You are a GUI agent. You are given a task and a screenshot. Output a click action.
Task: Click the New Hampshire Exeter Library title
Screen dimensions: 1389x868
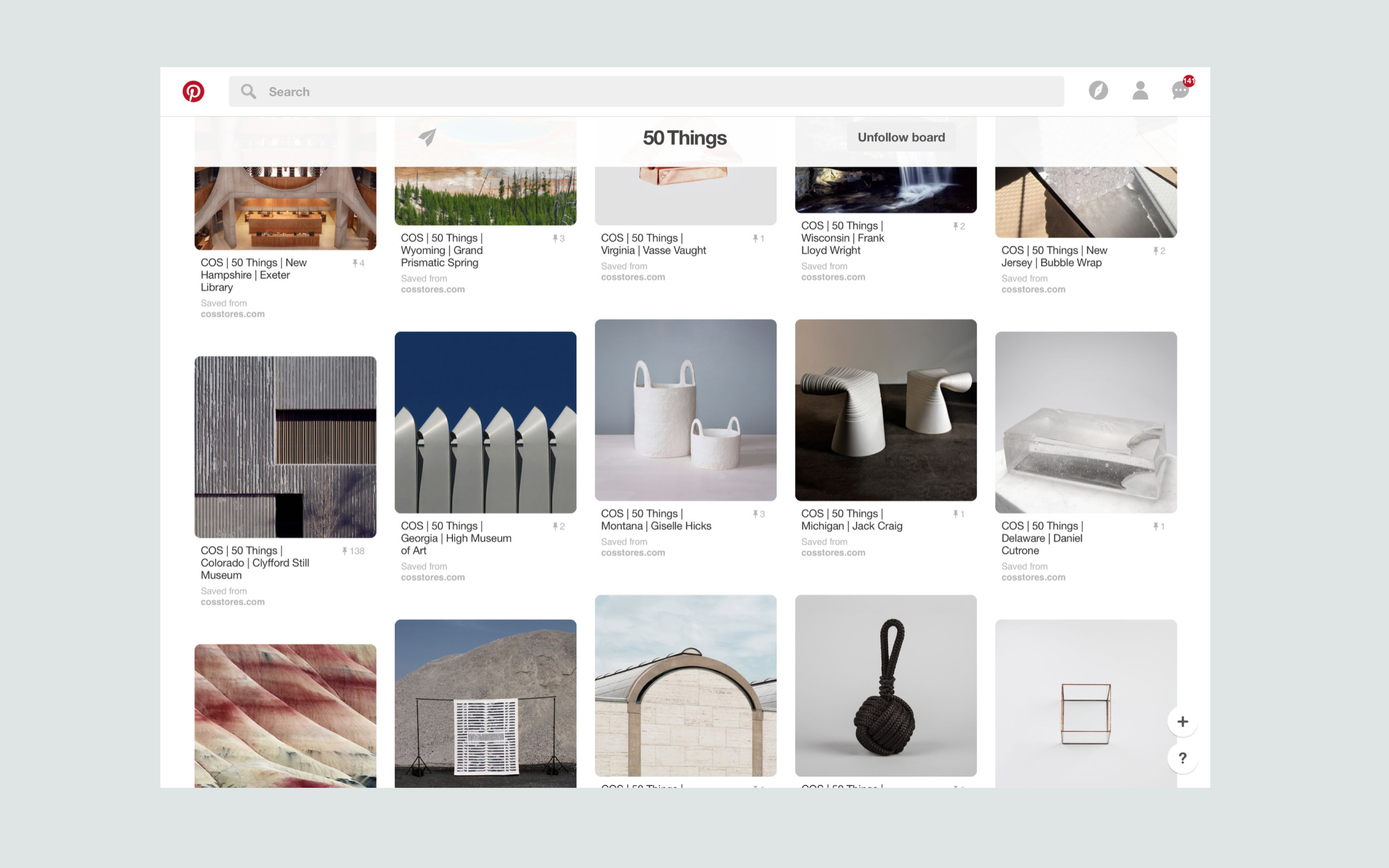click(254, 275)
